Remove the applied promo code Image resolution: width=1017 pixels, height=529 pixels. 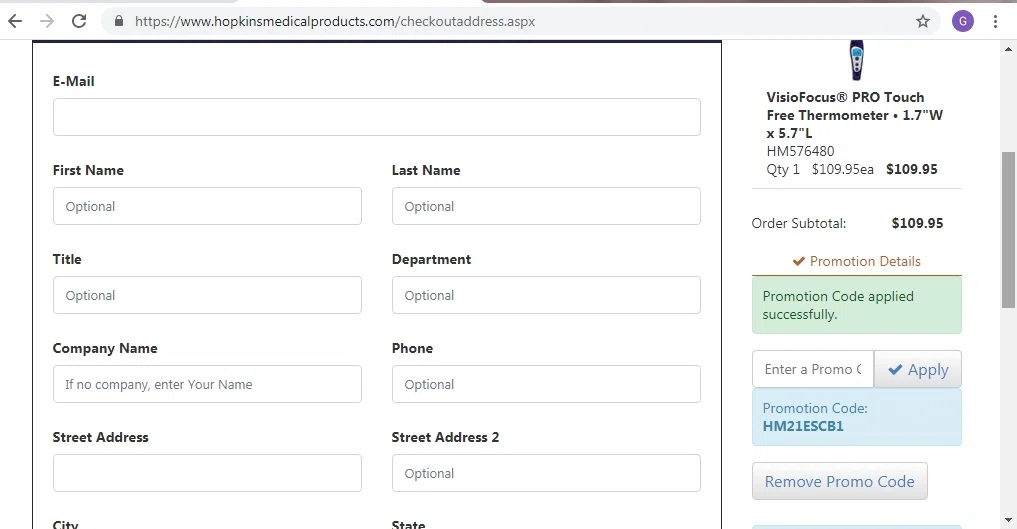[x=839, y=481]
